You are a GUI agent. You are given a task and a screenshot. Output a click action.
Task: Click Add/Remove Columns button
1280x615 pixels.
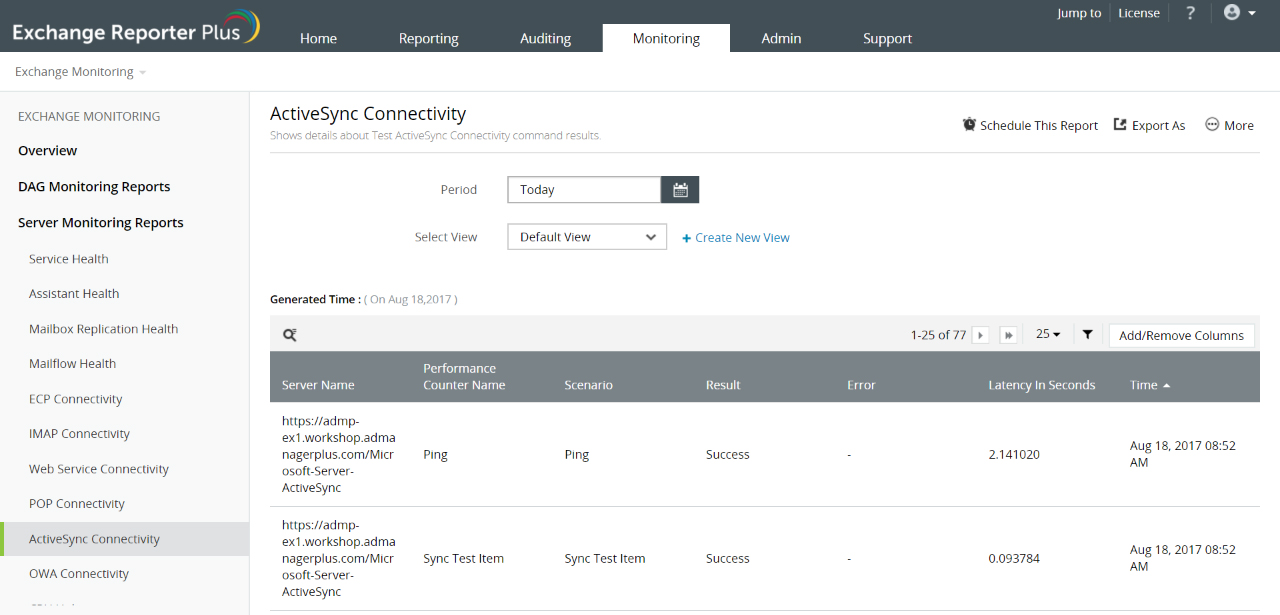1181,336
